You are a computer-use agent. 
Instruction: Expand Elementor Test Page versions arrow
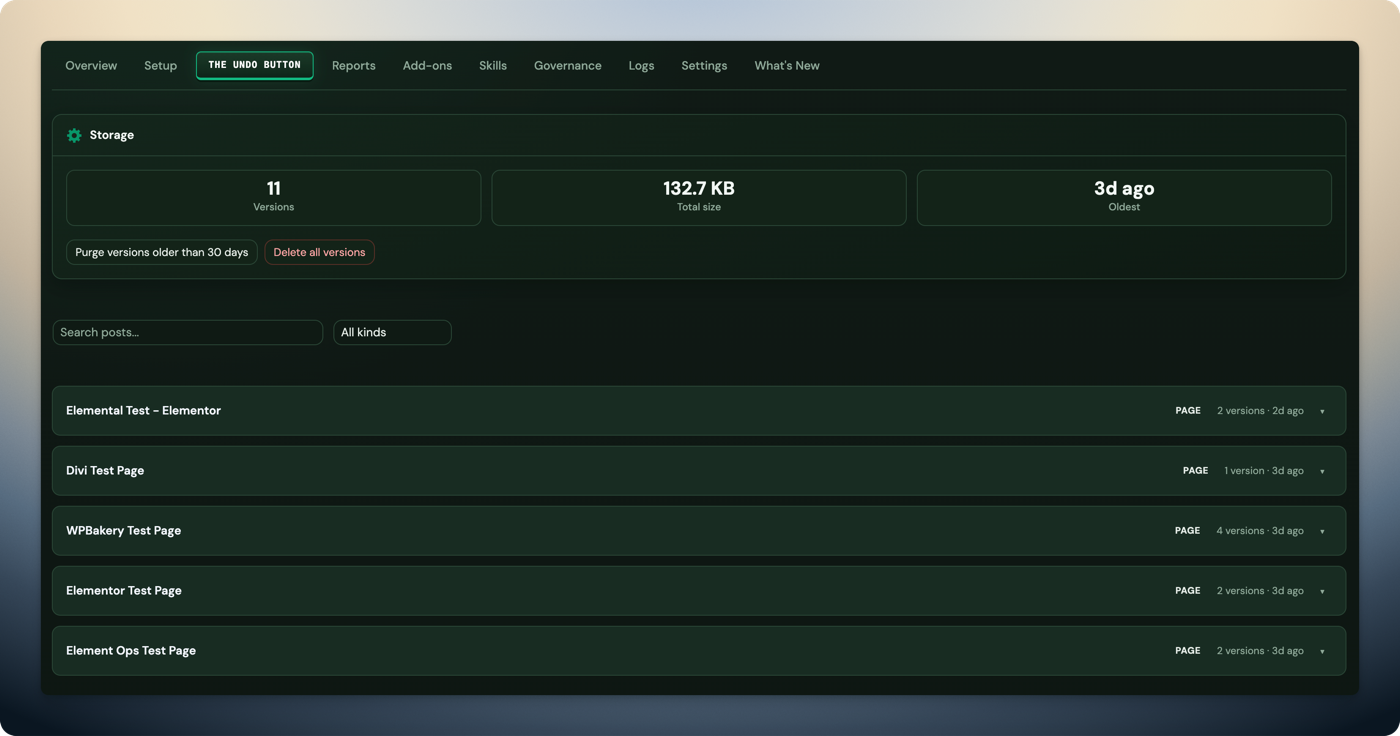click(x=1322, y=591)
